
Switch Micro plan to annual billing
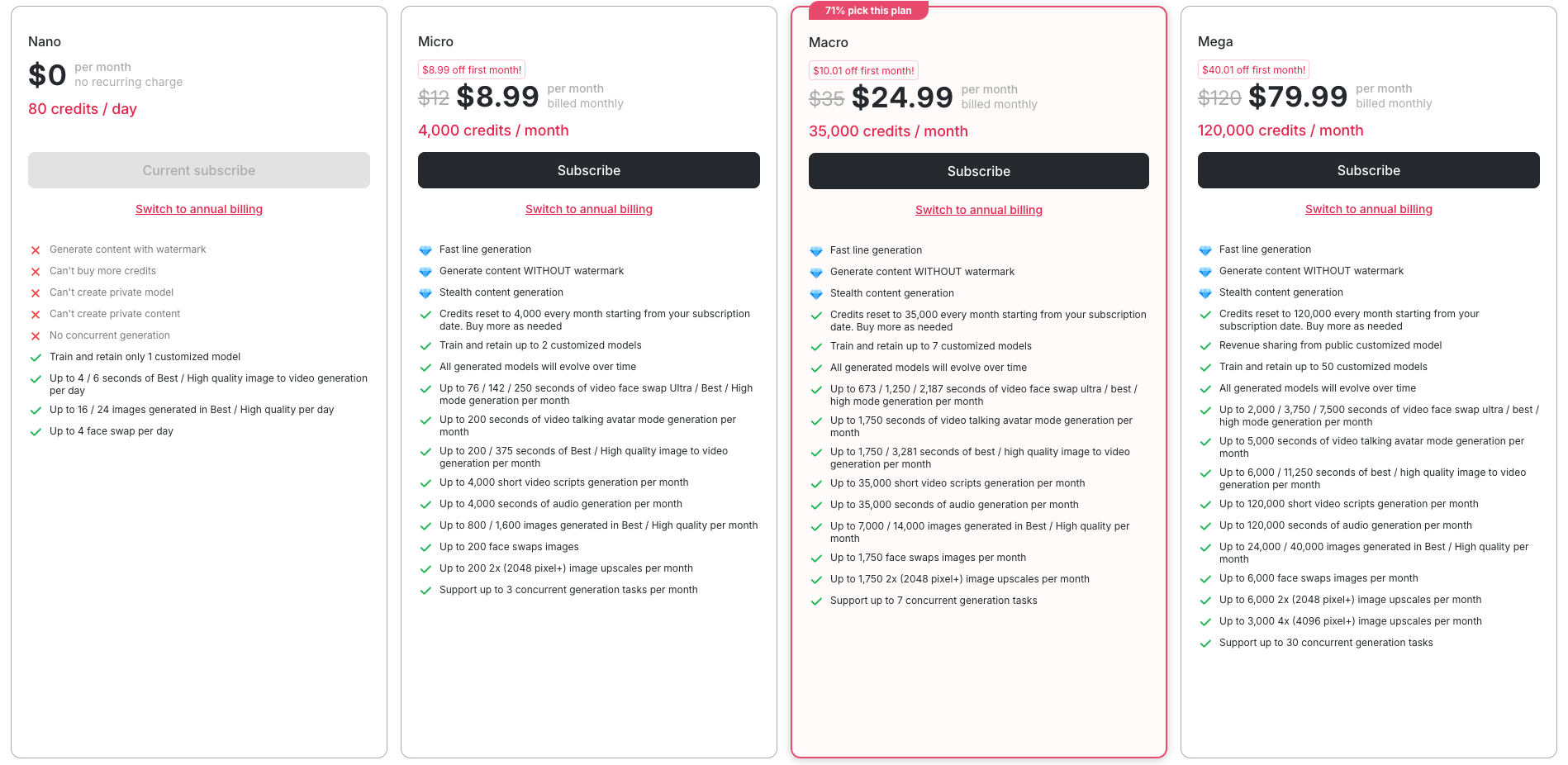(x=588, y=209)
